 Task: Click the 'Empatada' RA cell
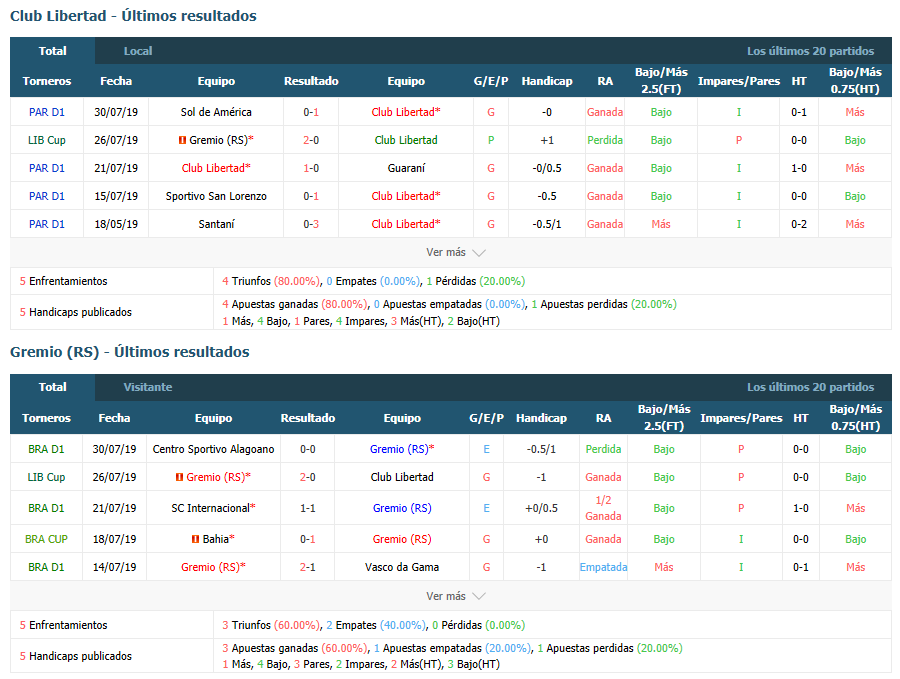(603, 567)
